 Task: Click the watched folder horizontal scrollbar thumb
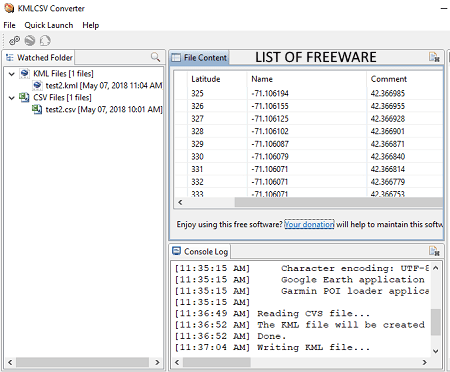82,362
